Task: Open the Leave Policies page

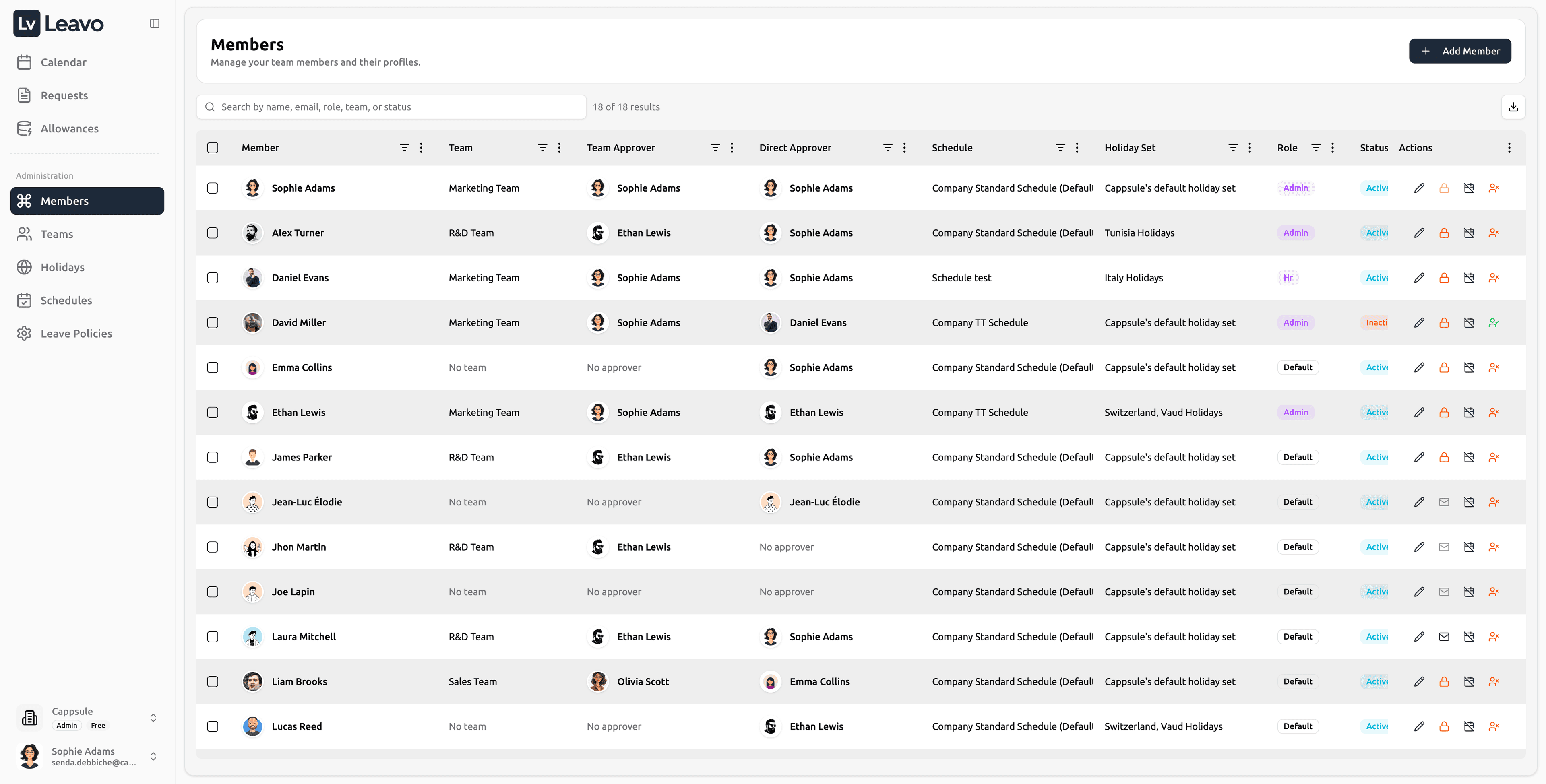Action: tap(76, 334)
